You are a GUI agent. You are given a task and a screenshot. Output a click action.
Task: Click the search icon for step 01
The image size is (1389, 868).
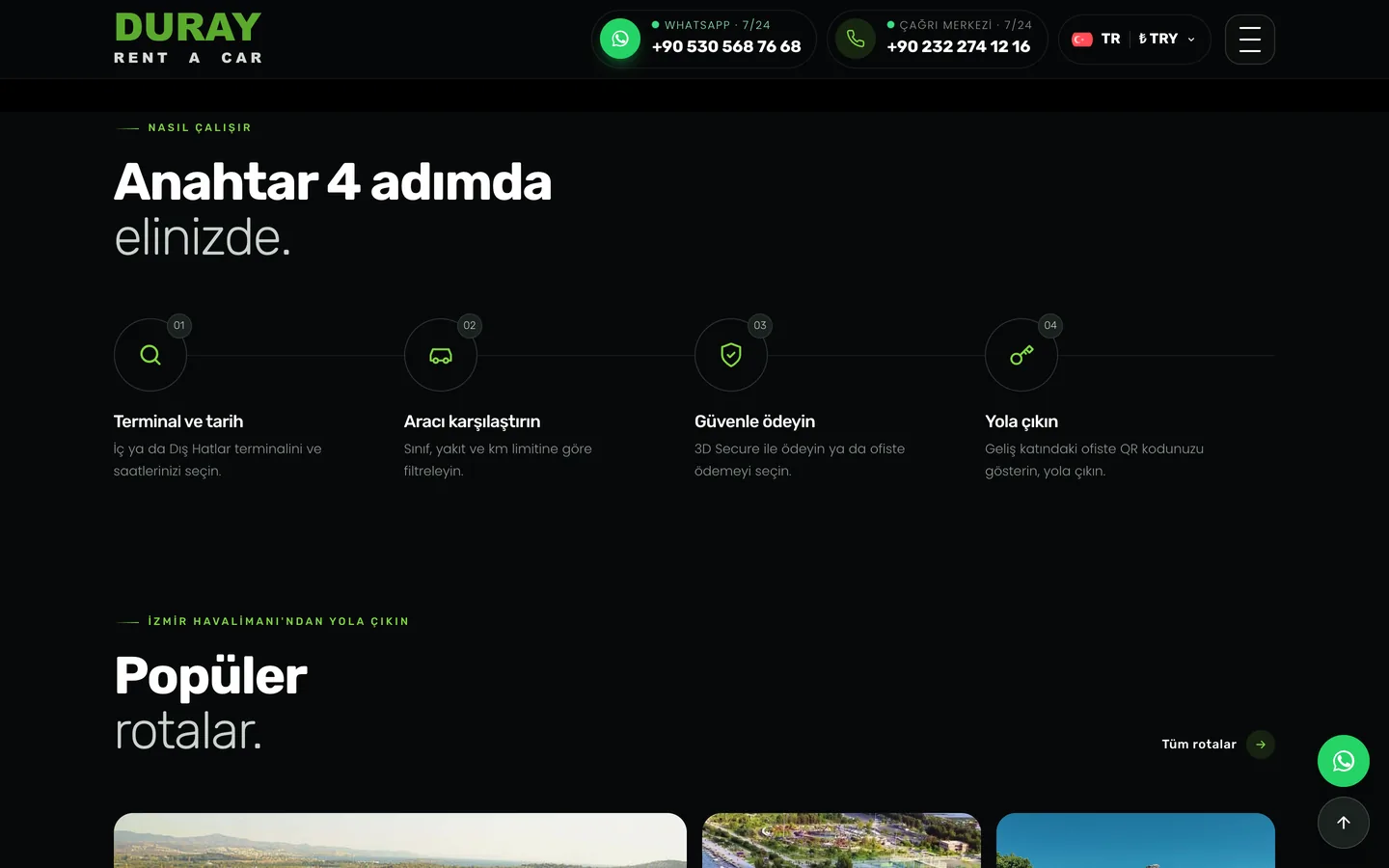point(150,355)
